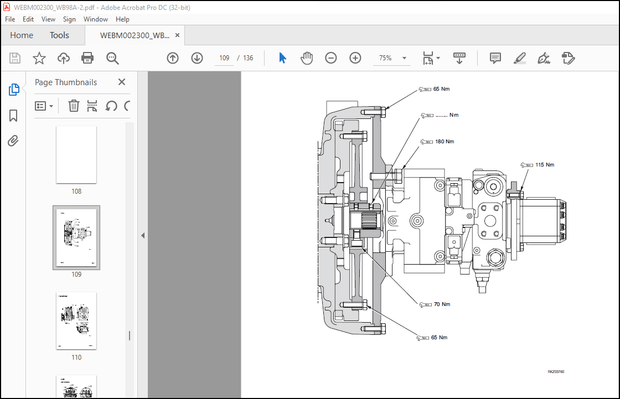Select the arrow selection tool
620x399 pixels.
click(x=282, y=58)
